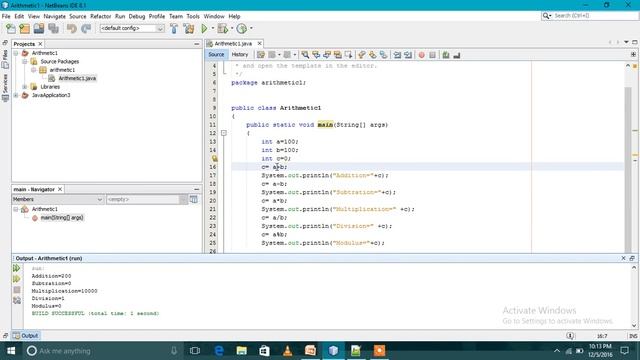The width and height of the screenshot is (640, 360).
Task: Start macro recording red button
Action: [x=422, y=55]
